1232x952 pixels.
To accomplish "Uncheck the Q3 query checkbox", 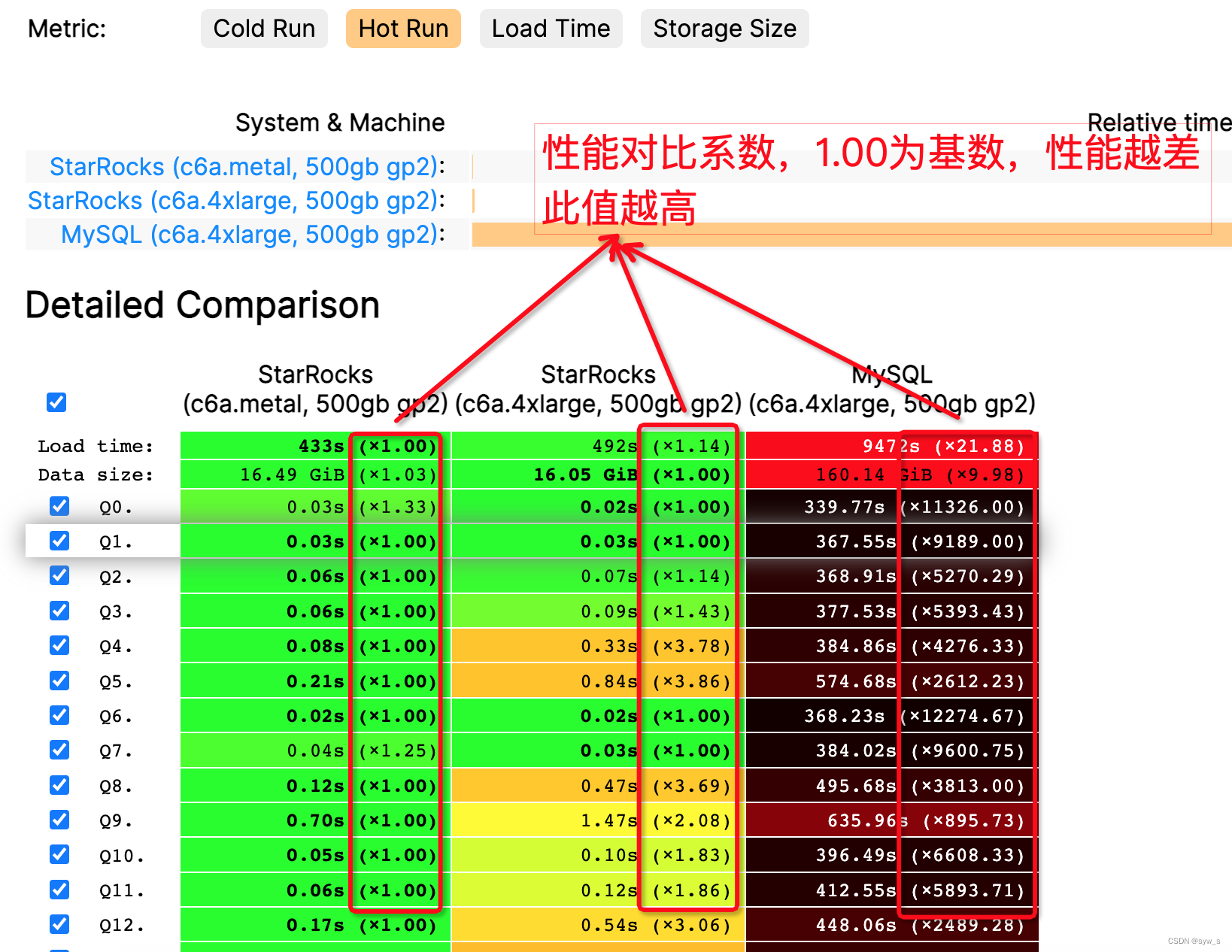I will point(59,611).
